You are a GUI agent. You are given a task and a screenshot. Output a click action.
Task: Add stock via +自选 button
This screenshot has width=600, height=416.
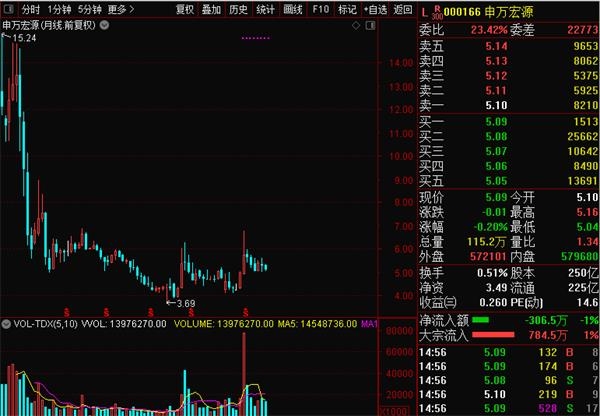coord(375,9)
